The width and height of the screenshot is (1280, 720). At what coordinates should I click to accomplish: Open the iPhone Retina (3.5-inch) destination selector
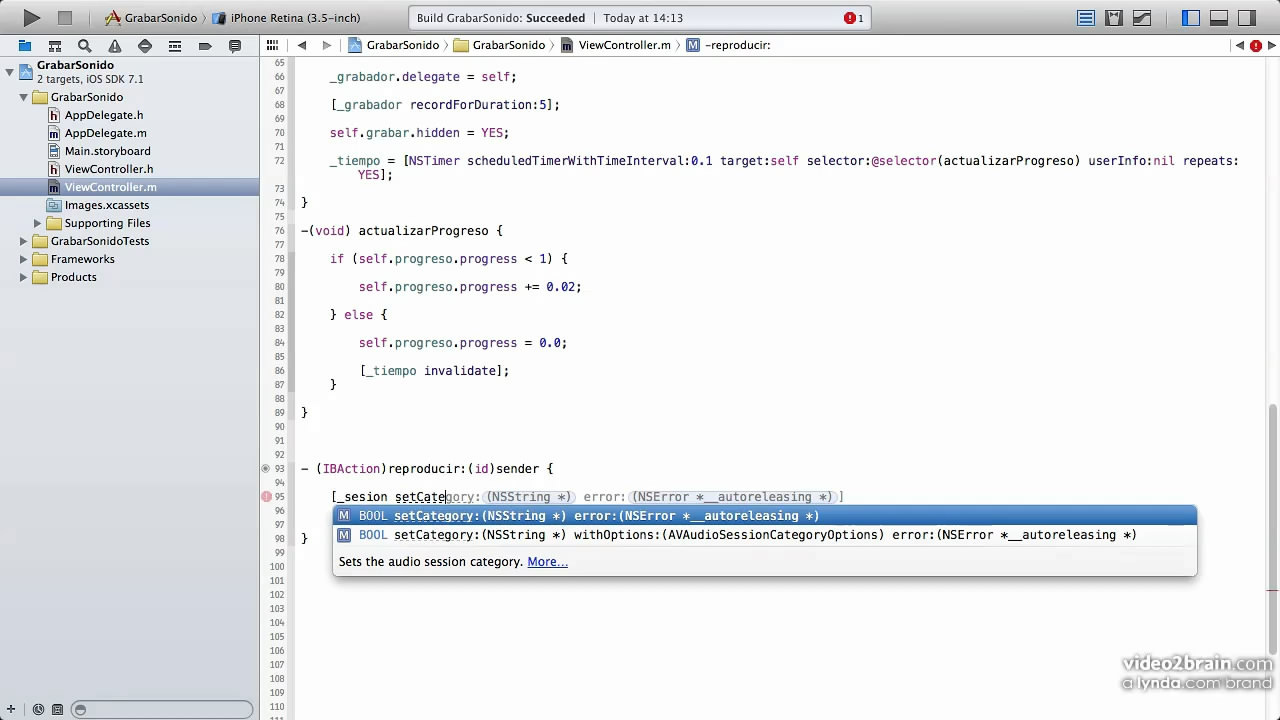click(x=286, y=18)
